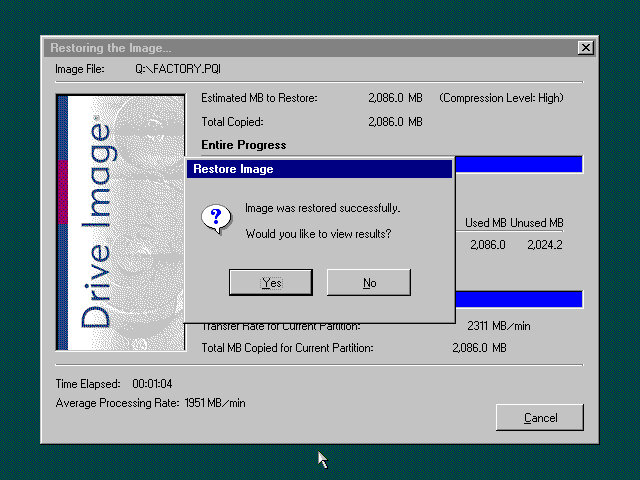
Task: Click the Unused MB column header
Action: pyautogui.click(x=537, y=223)
